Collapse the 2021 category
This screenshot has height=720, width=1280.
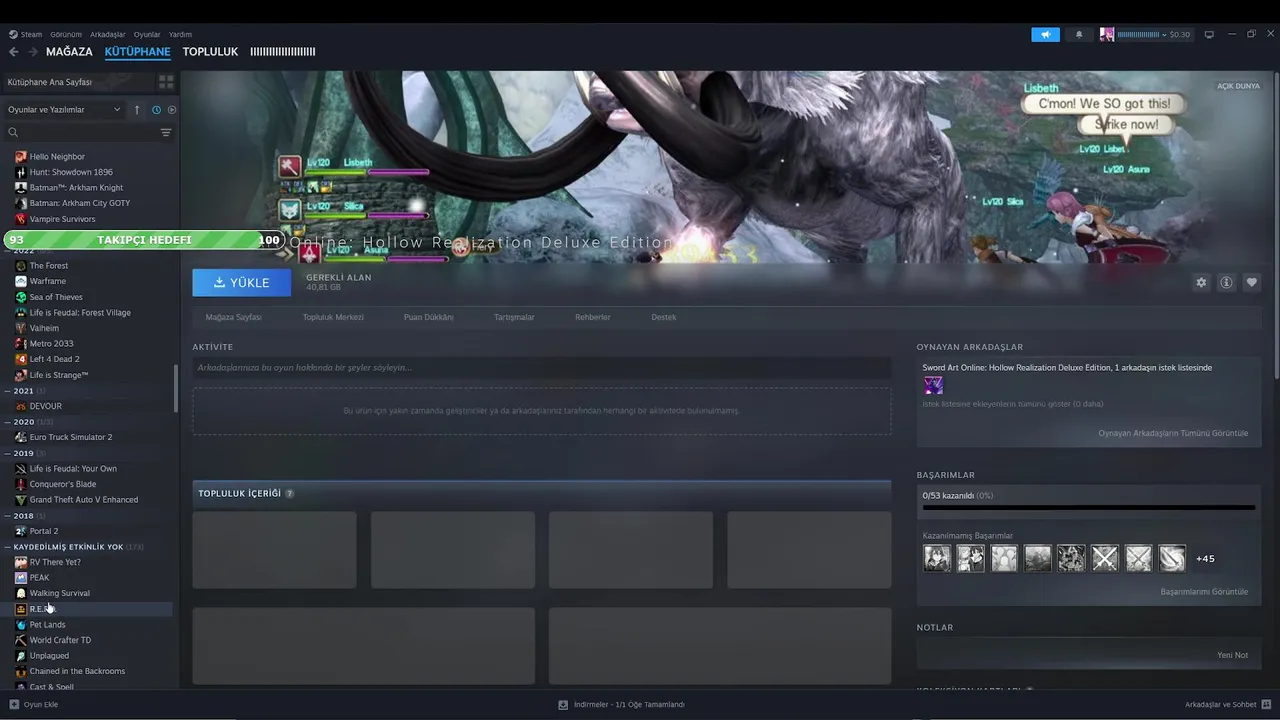coord(7,391)
